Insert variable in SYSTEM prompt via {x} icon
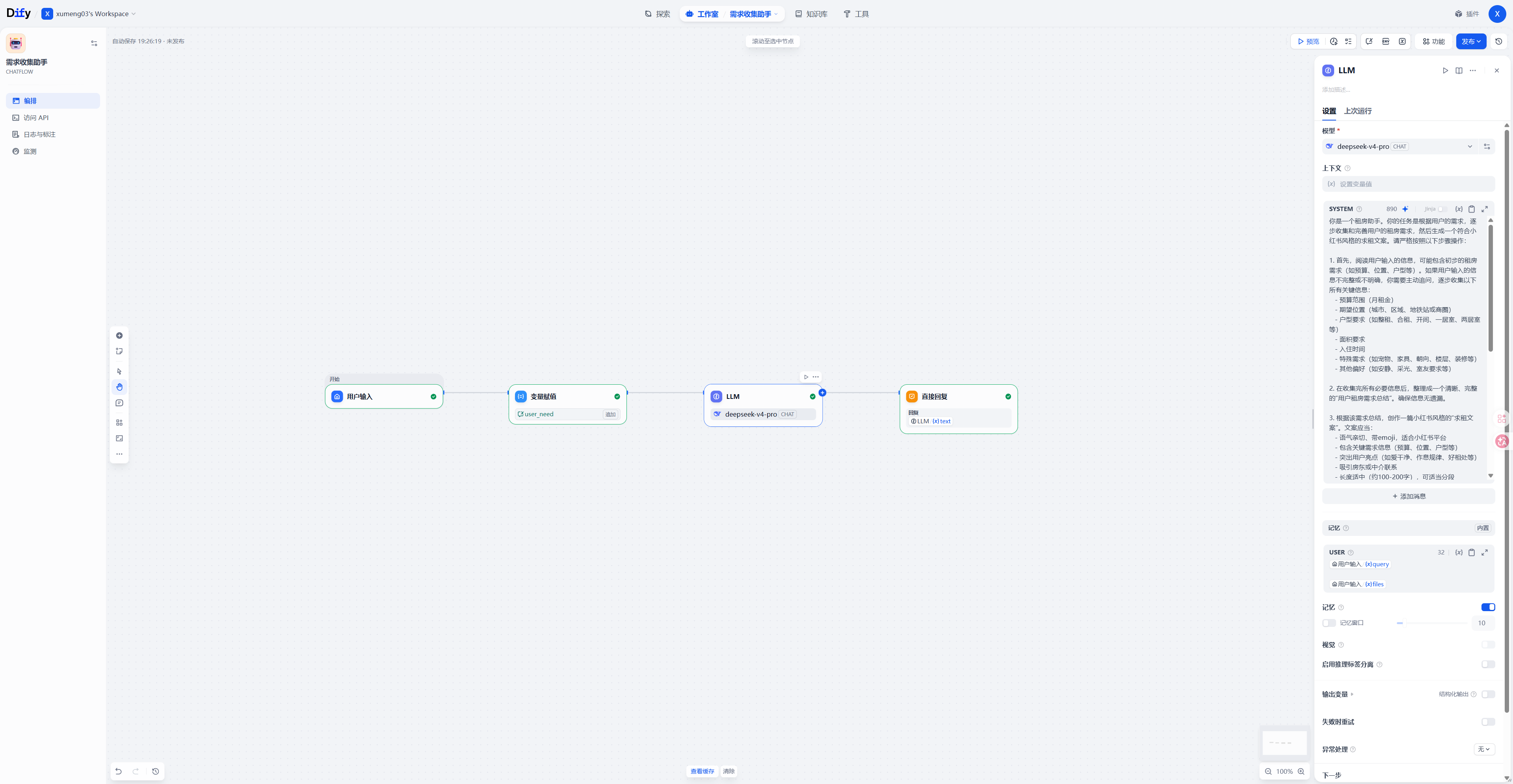This screenshot has width=1513, height=784. [x=1458, y=209]
